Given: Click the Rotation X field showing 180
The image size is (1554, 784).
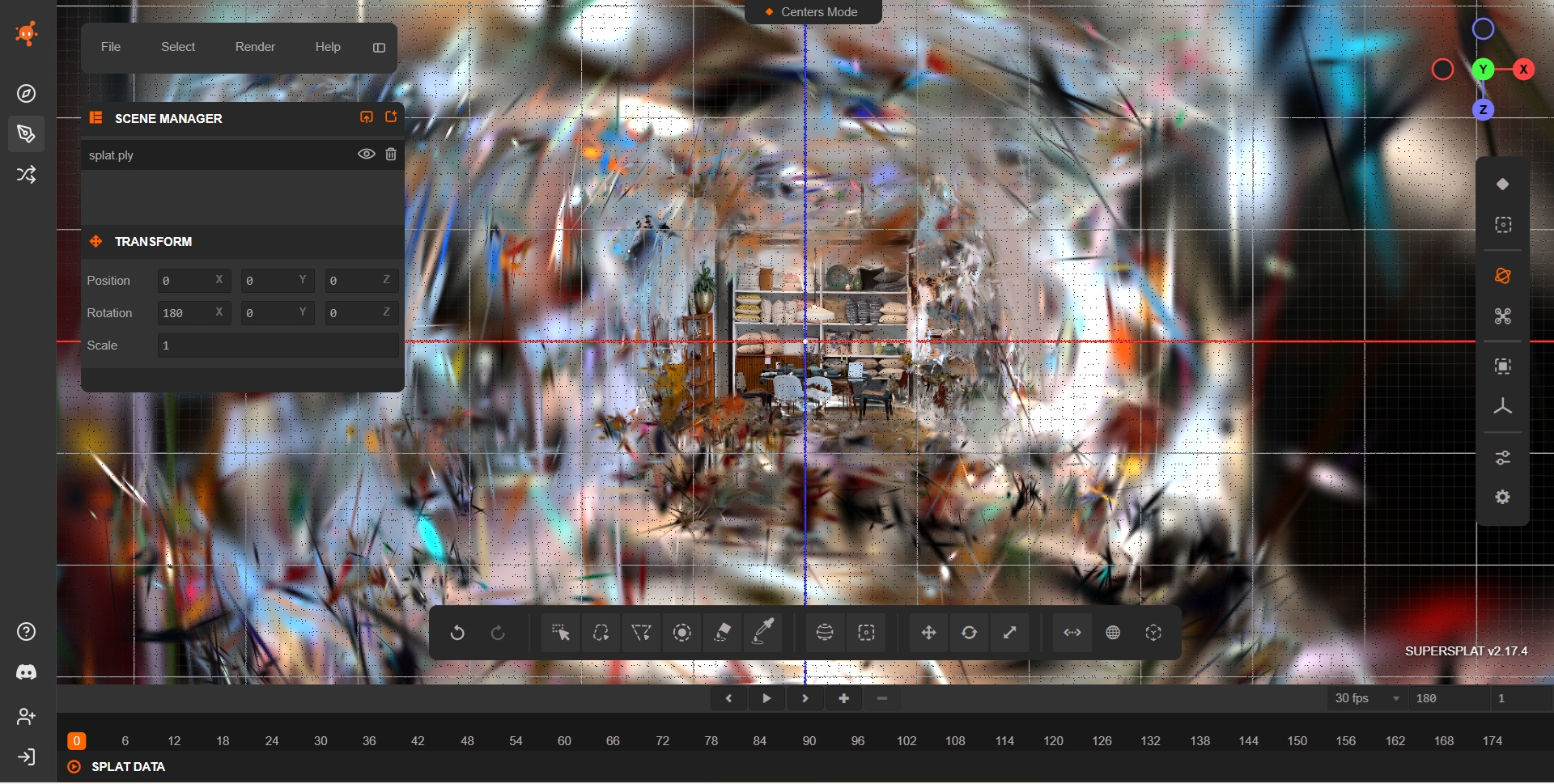Looking at the screenshot, I should (194, 313).
